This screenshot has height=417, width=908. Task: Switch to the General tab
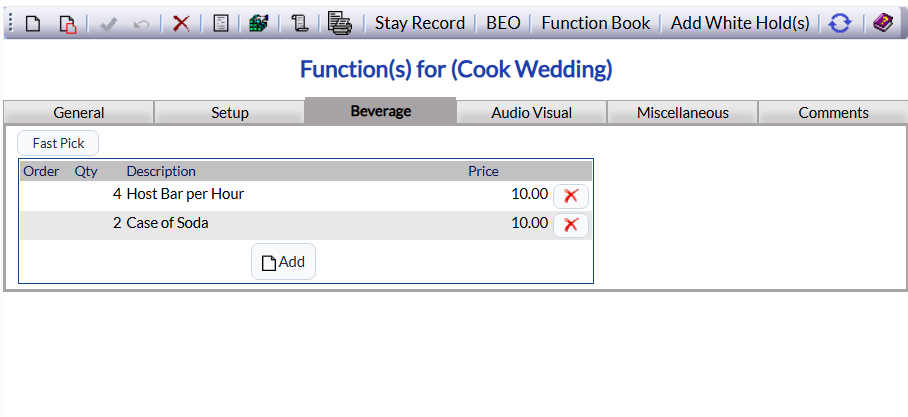(x=79, y=112)
